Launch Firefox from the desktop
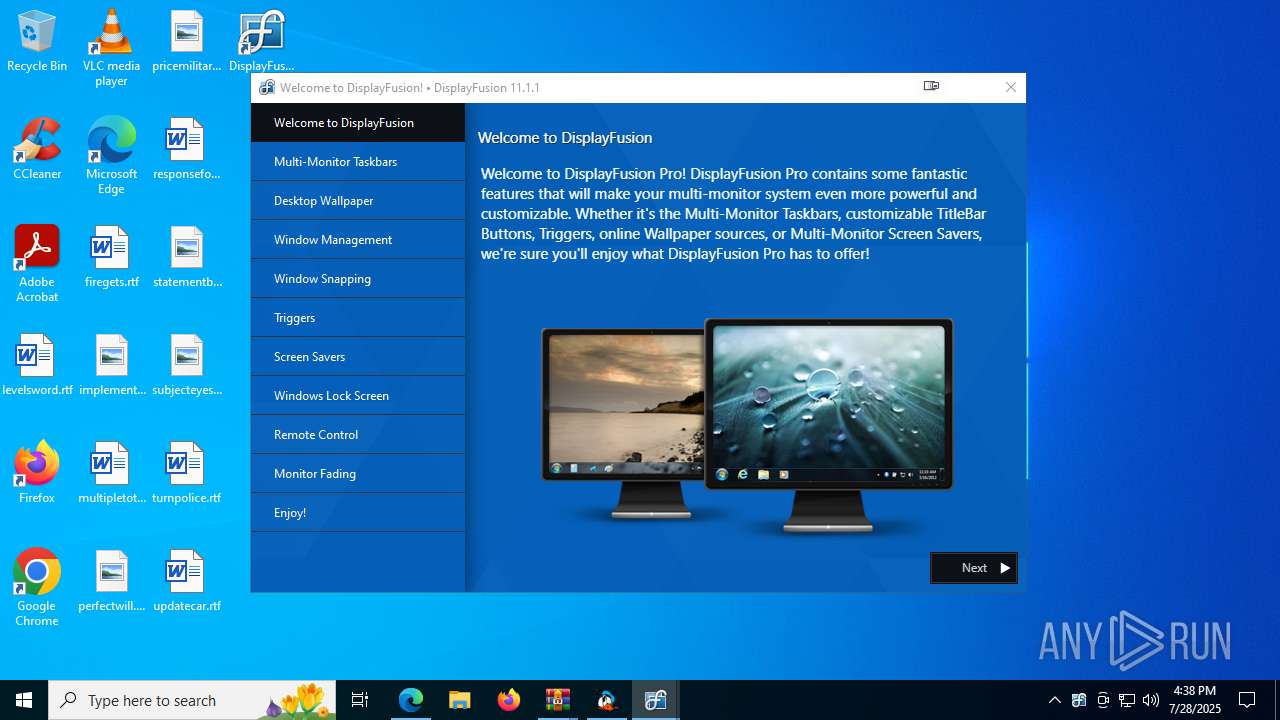This screenshot has height=720, width=1280. (x=37, y=474)
